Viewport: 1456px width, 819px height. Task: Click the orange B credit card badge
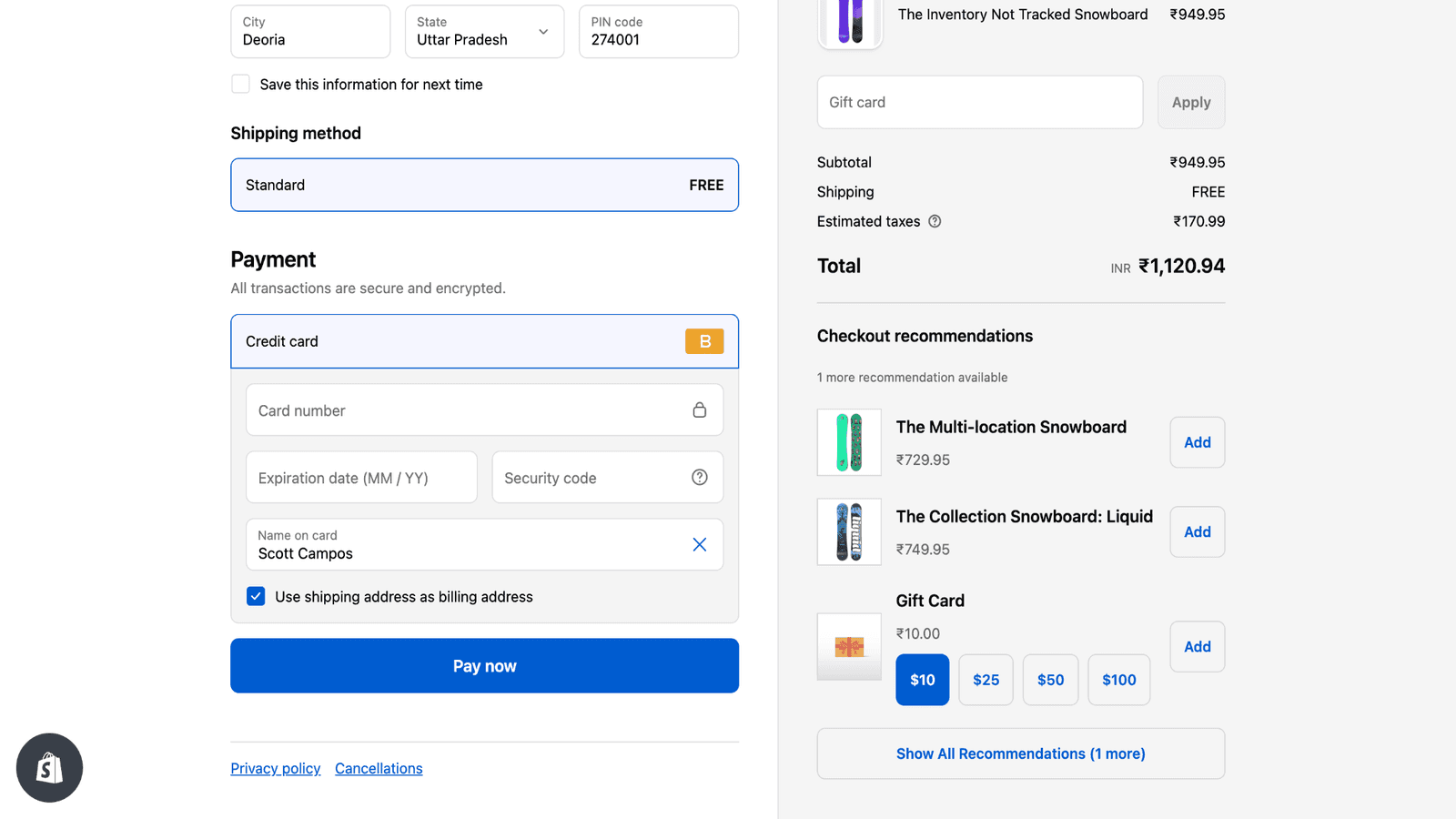[x=704, y=341]
